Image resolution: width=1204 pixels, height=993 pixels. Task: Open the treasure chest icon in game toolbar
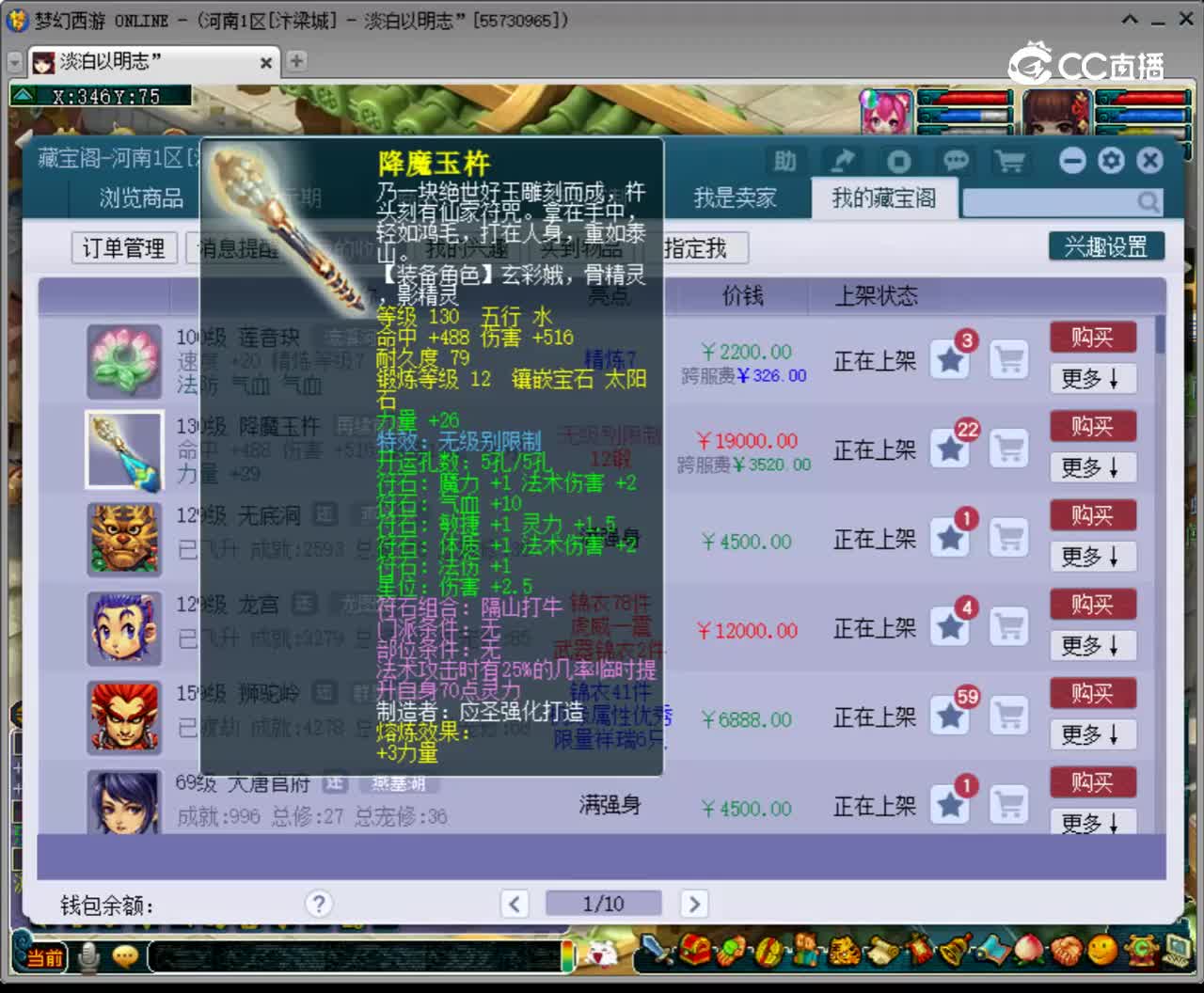point(694,951)
